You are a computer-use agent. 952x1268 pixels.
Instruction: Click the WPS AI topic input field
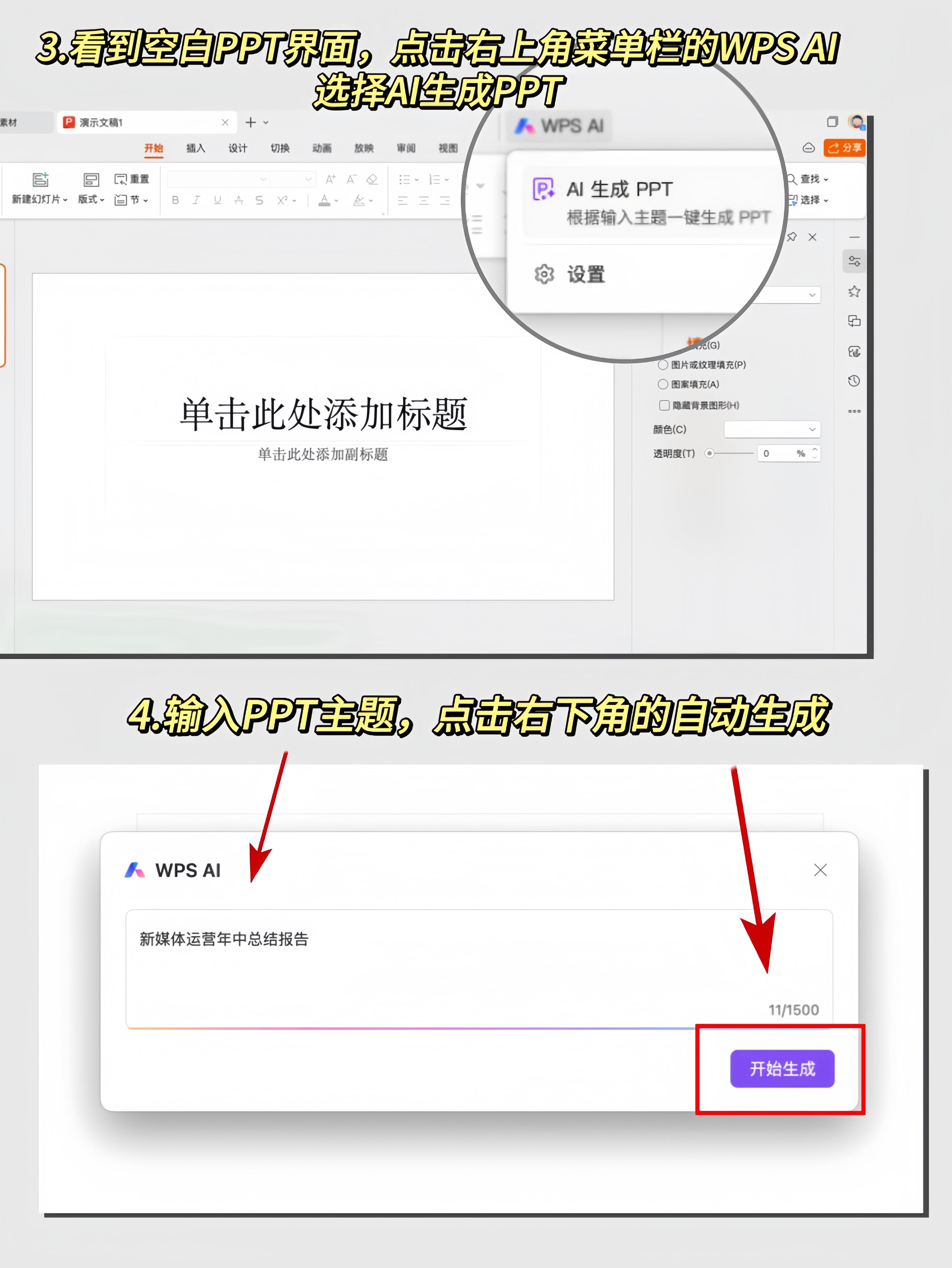click(x=479, y=969)
